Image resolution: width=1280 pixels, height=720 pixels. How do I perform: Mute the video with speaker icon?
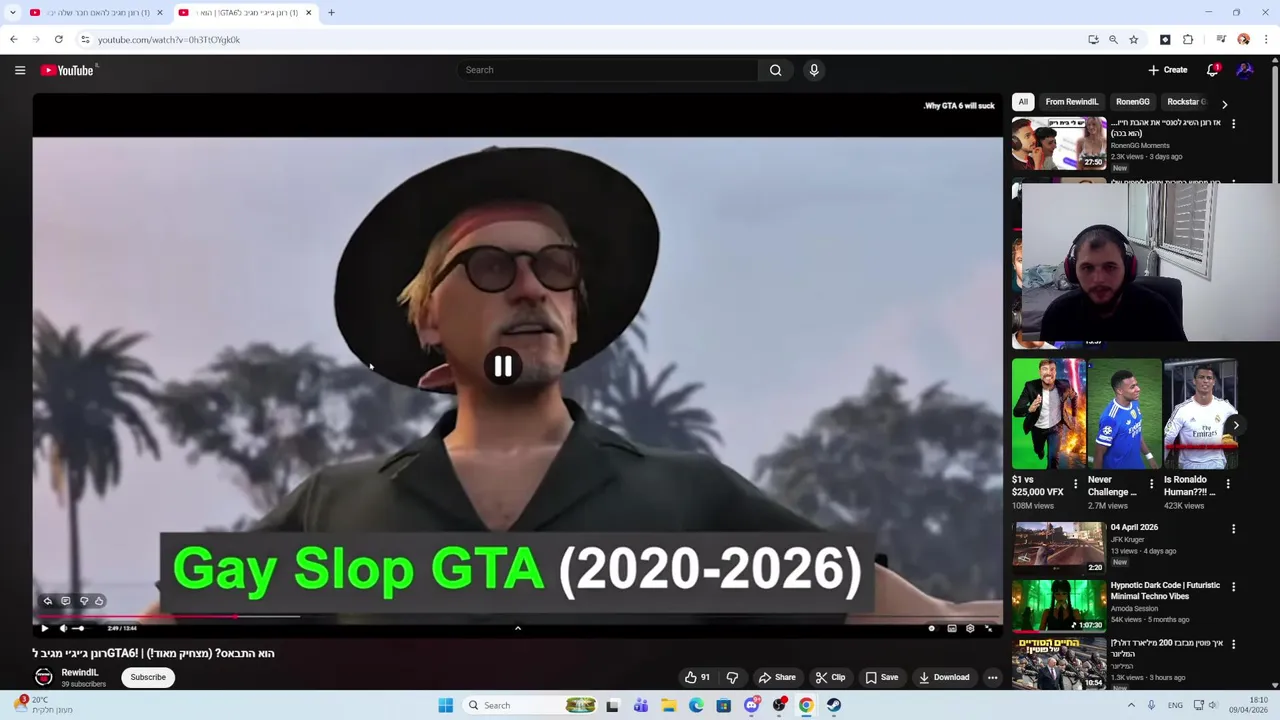pos(63,628)
